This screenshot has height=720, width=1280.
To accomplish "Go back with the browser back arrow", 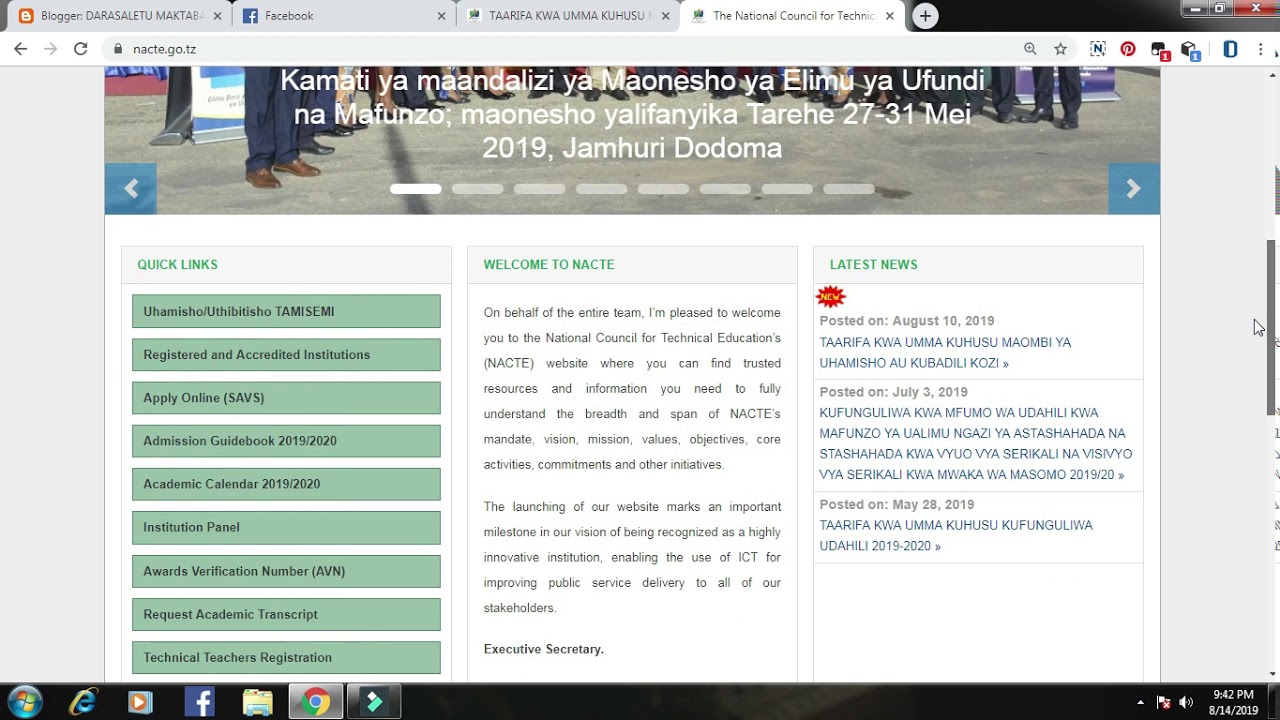I will (20, 48).
